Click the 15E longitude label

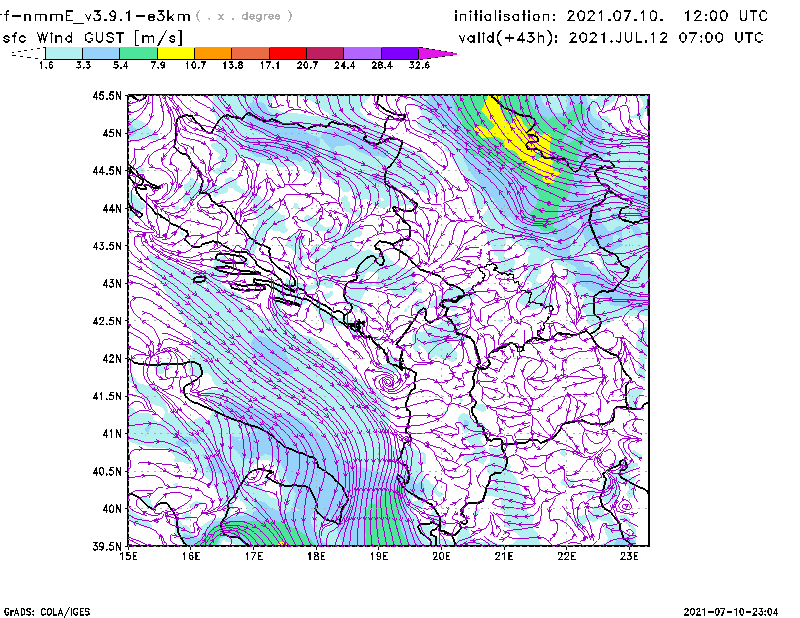tap(128, 556)
